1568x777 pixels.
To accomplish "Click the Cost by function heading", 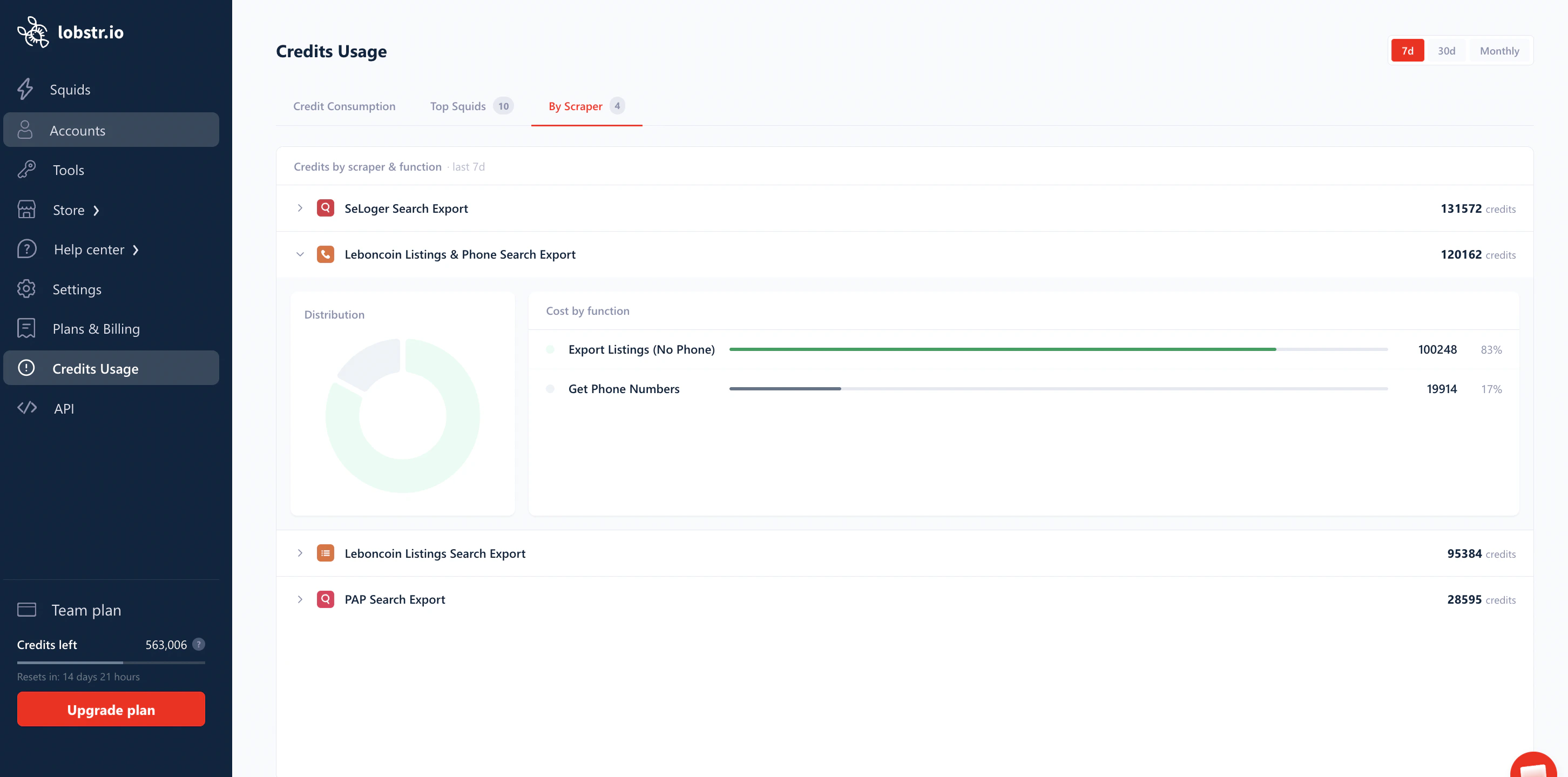I will (587, 310).
